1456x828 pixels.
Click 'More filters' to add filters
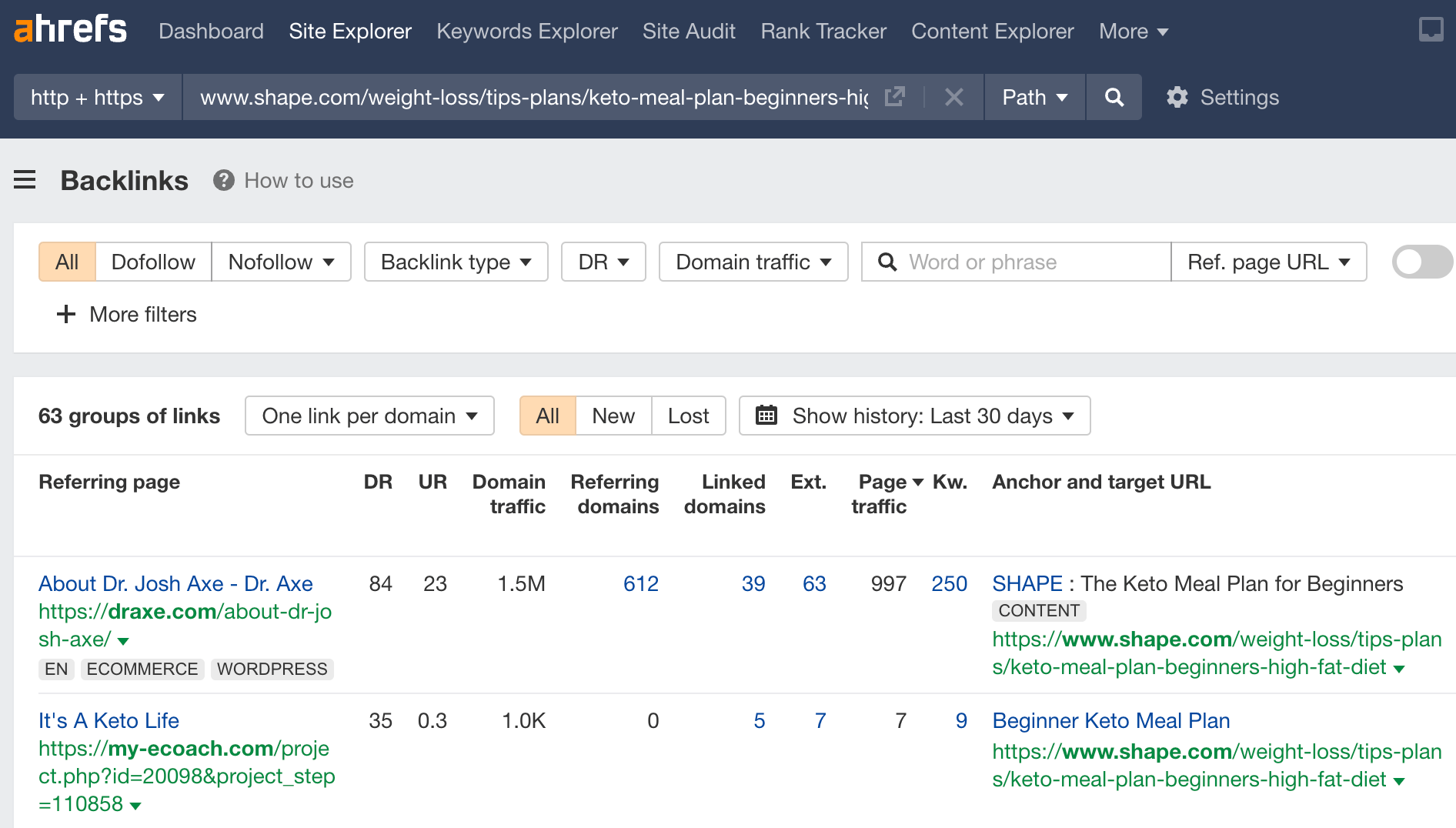[x=125, y=314]
